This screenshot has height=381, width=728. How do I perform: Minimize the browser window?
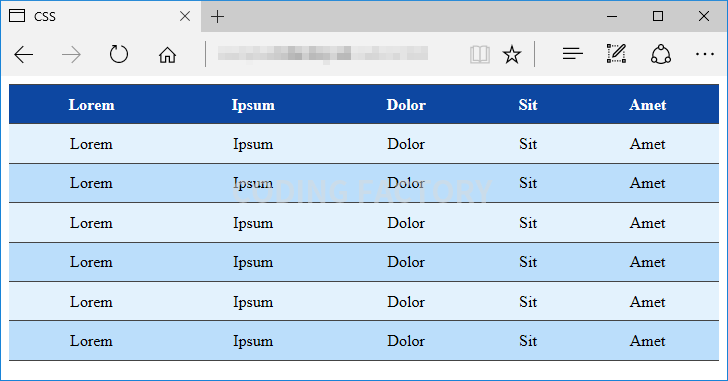coord(612,16)
